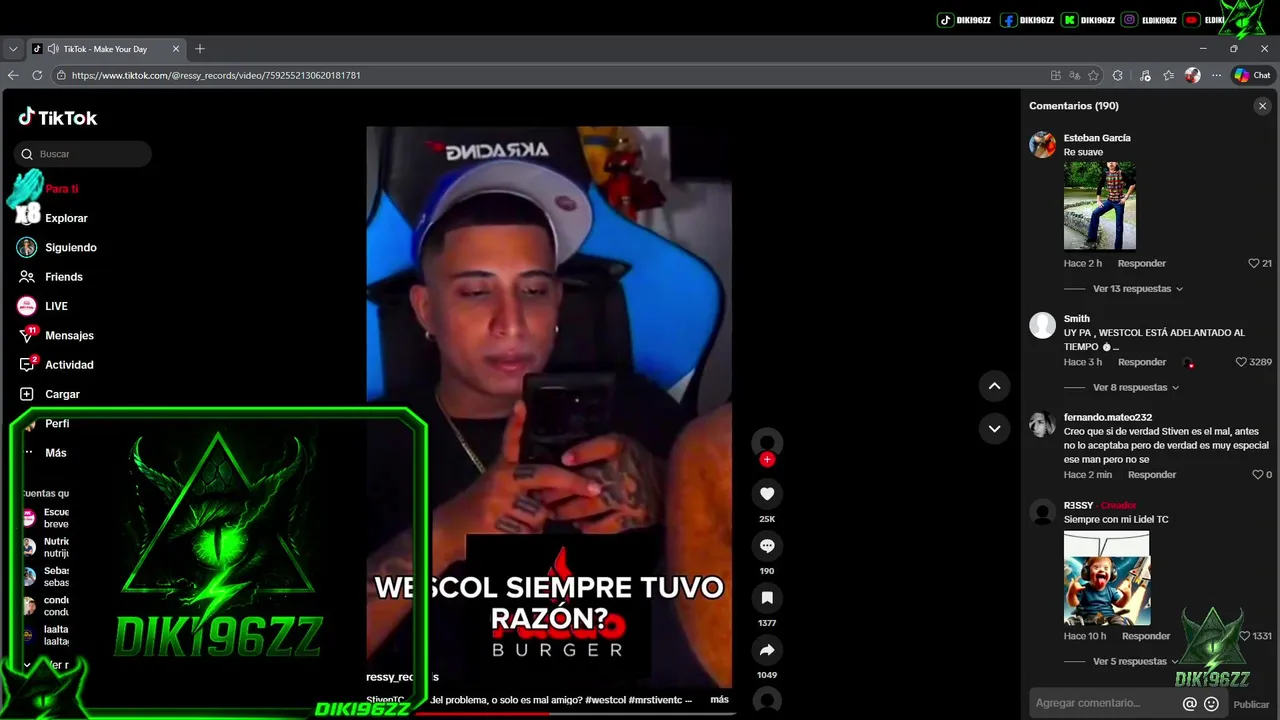
Task: Like Smith's comment
Action: [1241, 362]
